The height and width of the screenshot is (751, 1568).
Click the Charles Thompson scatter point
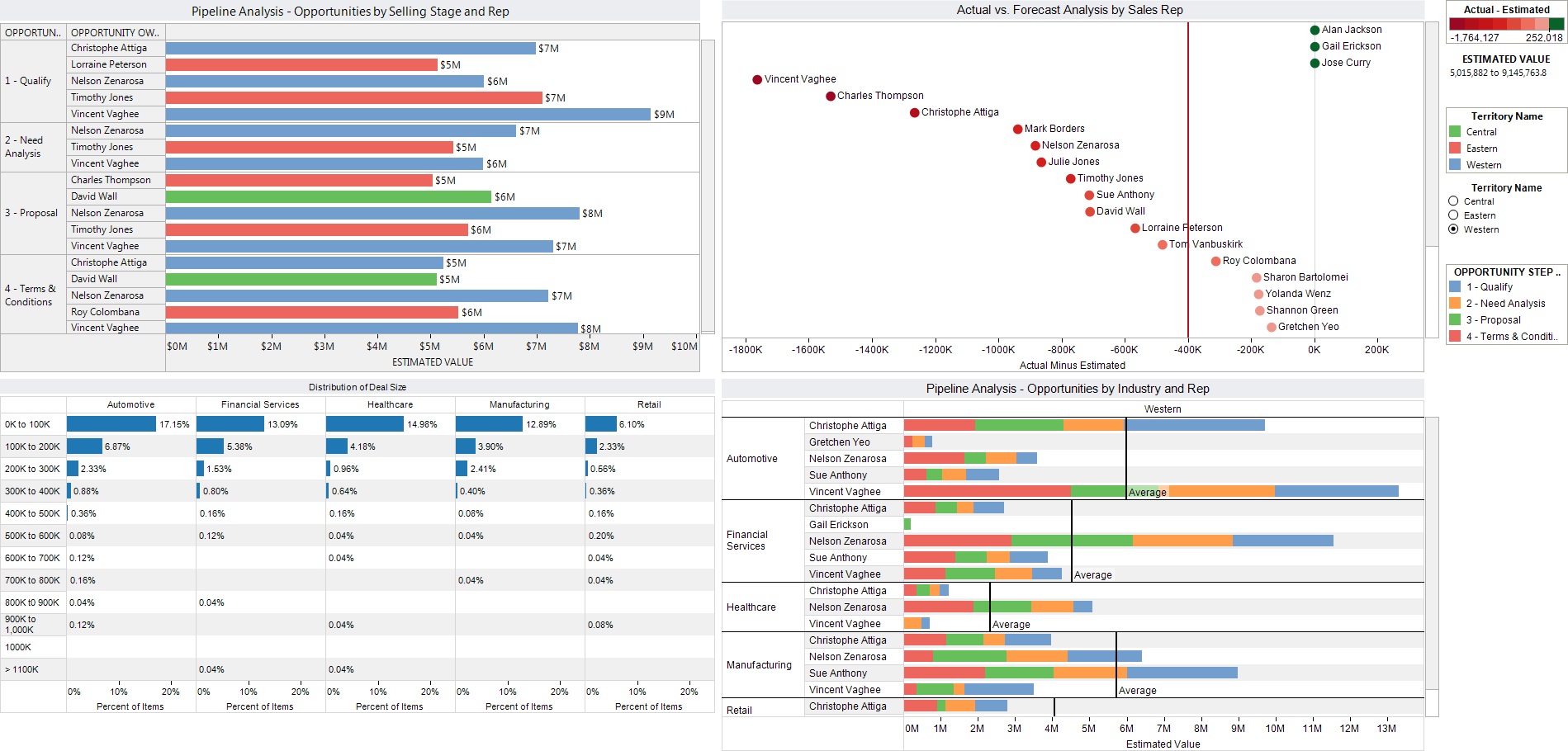[x=831, y=97]
